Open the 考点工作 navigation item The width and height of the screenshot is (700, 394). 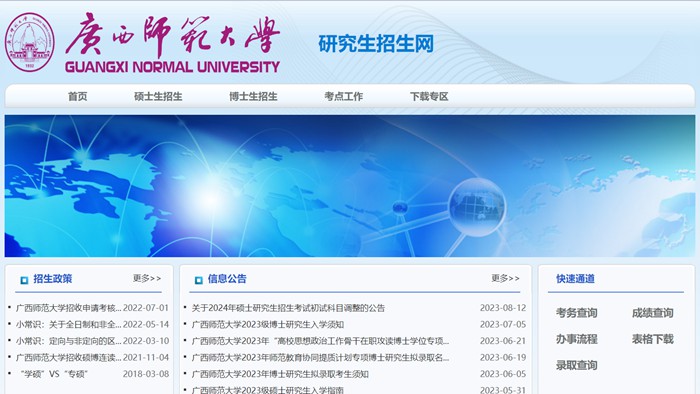[344, 96]
